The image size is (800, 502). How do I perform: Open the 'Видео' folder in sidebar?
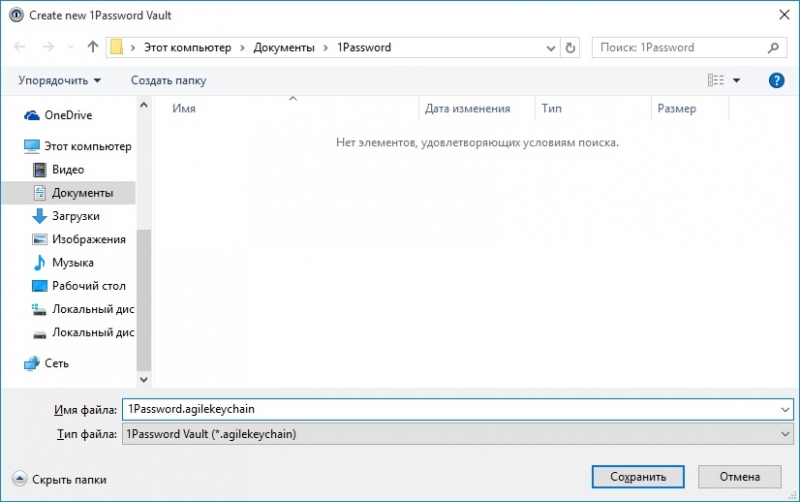68,169
